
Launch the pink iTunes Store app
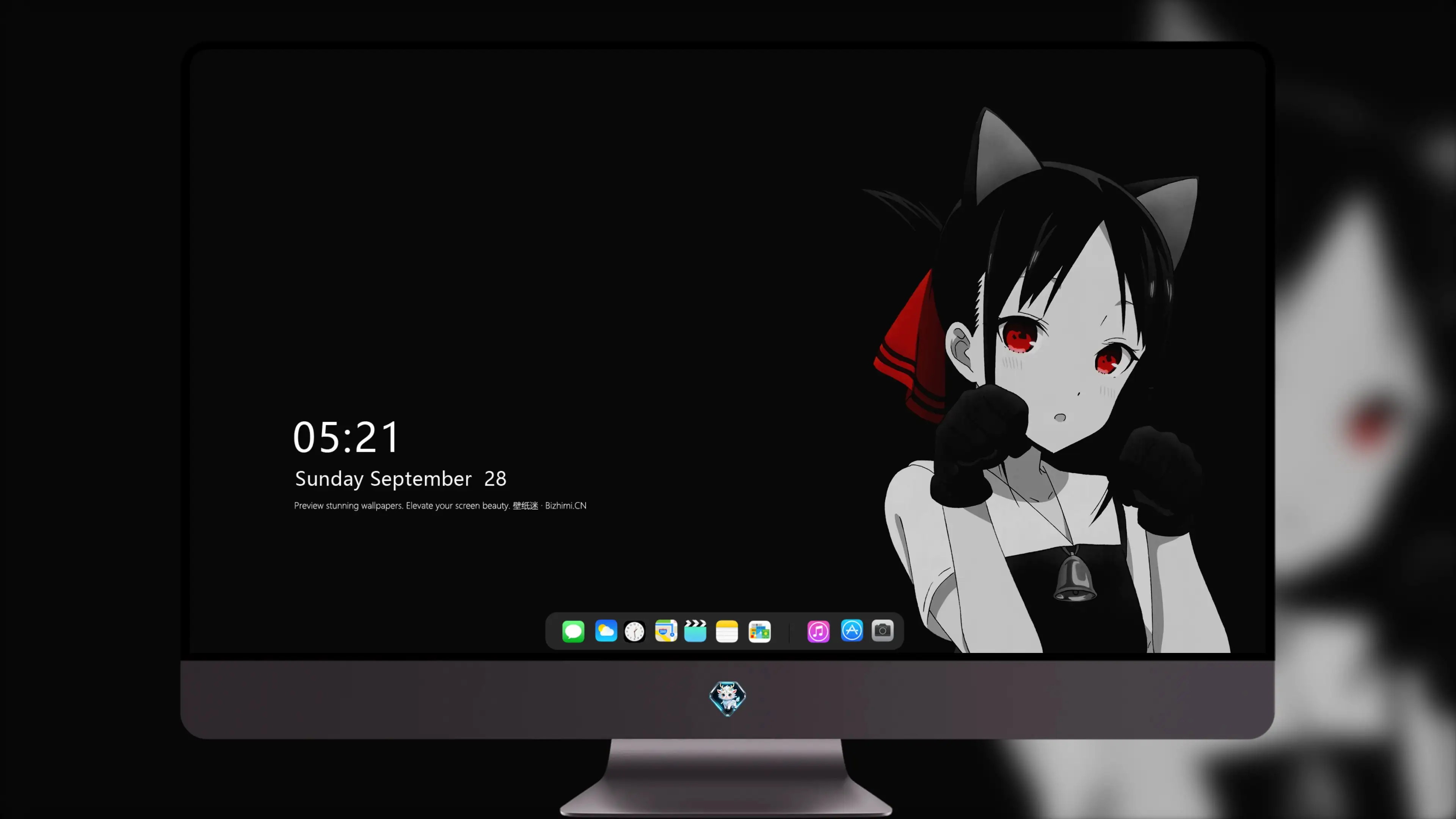(x=819, y=631)
